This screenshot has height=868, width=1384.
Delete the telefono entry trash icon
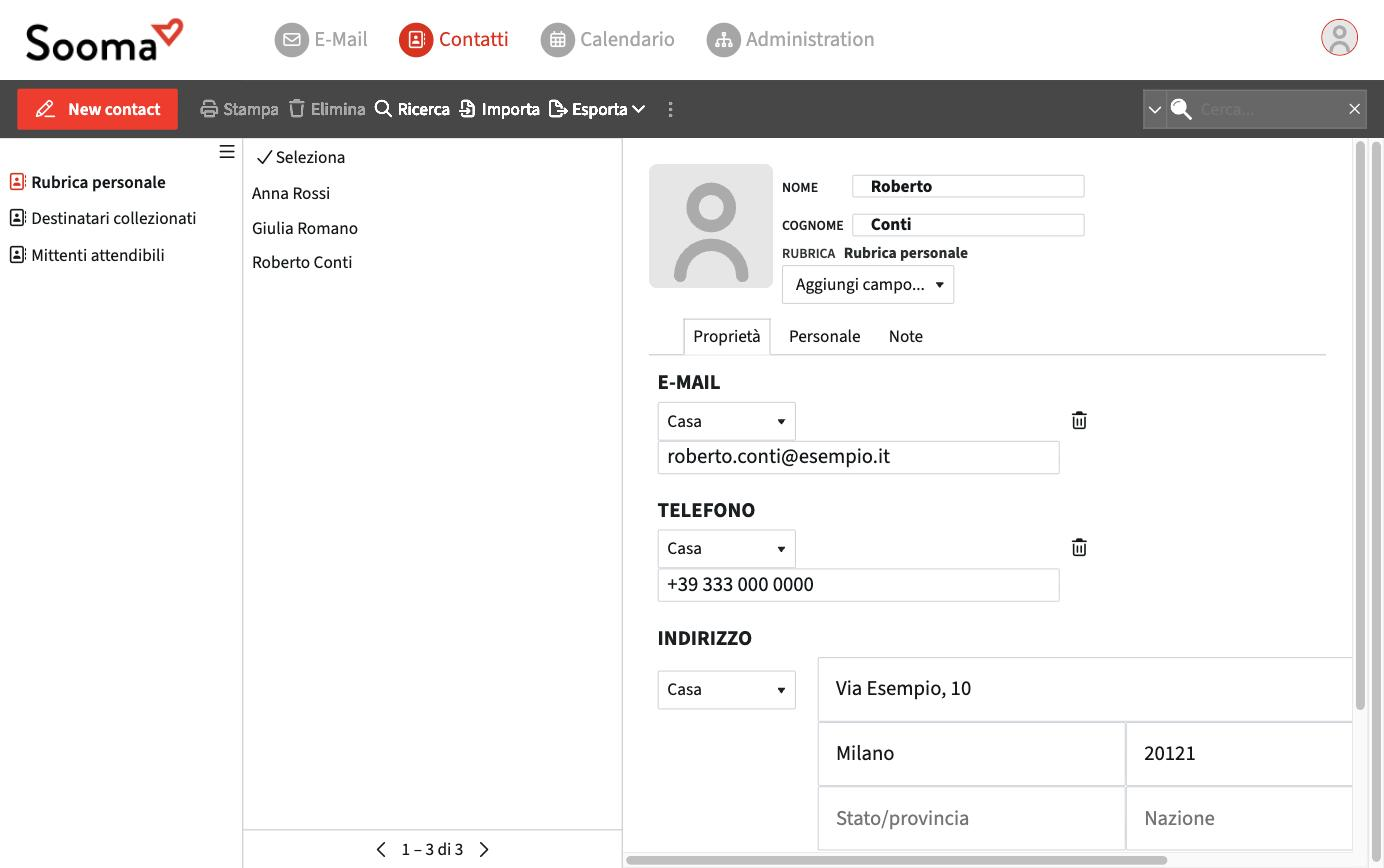1079,547
